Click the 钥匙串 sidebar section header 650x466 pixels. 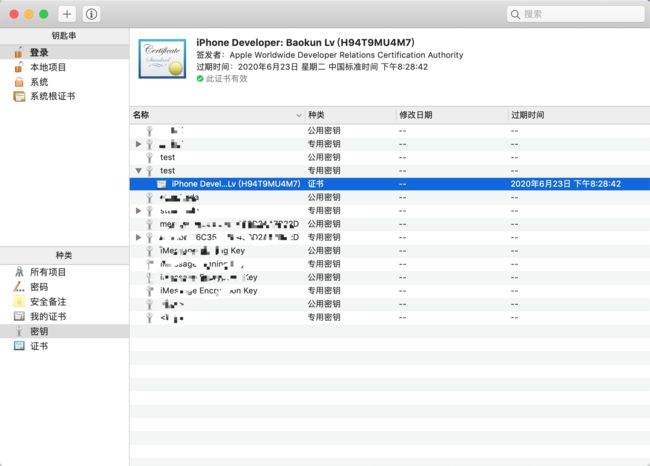[64, 36]
